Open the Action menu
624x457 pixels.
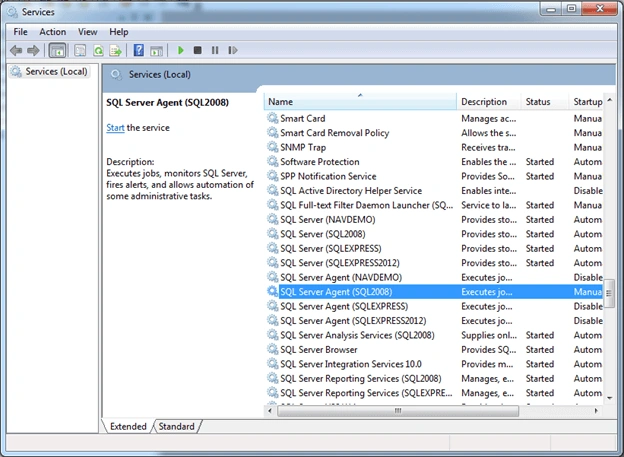click(53, 32)
